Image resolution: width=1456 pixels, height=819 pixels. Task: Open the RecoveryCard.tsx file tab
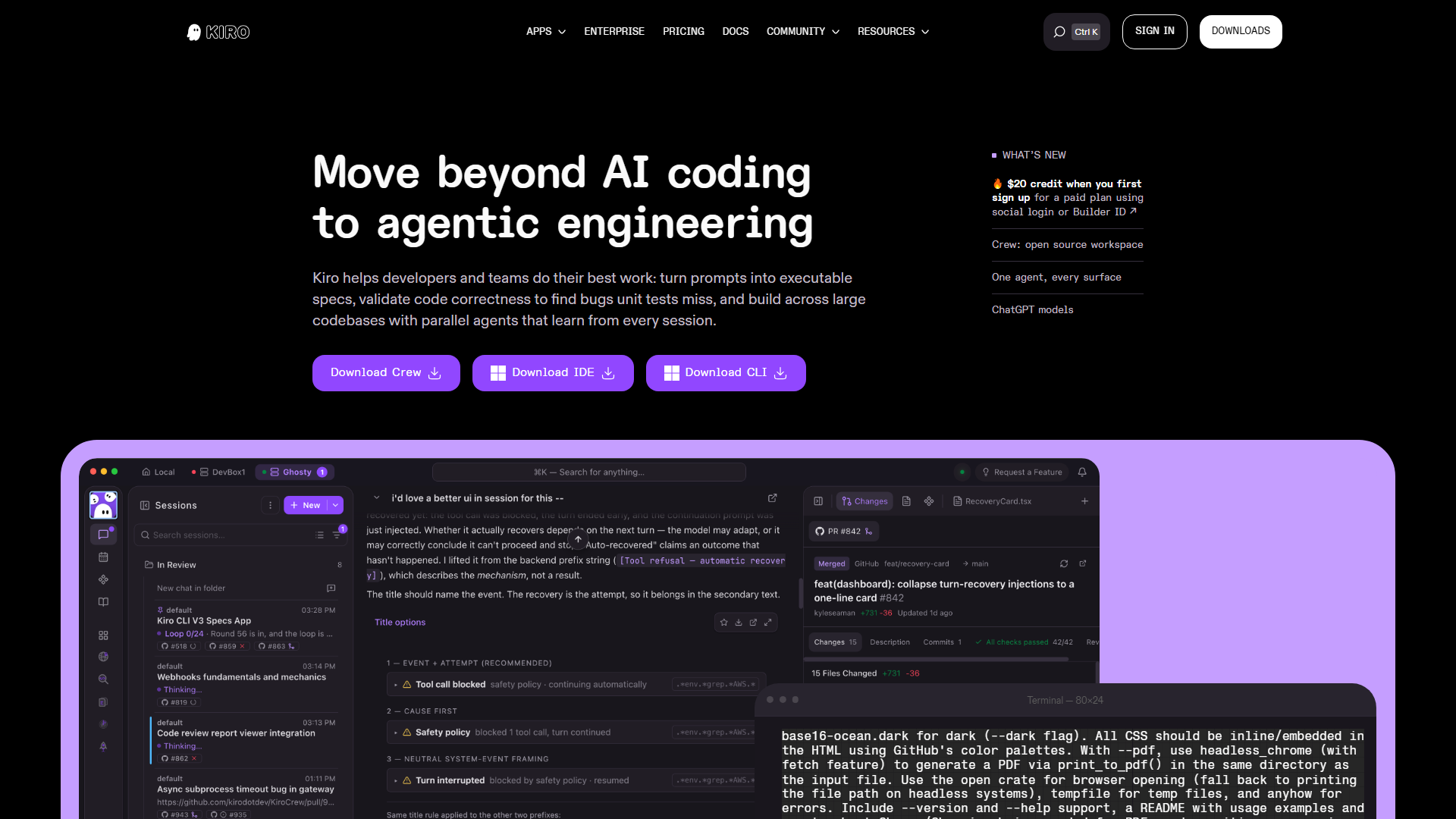tap(993, 501)
